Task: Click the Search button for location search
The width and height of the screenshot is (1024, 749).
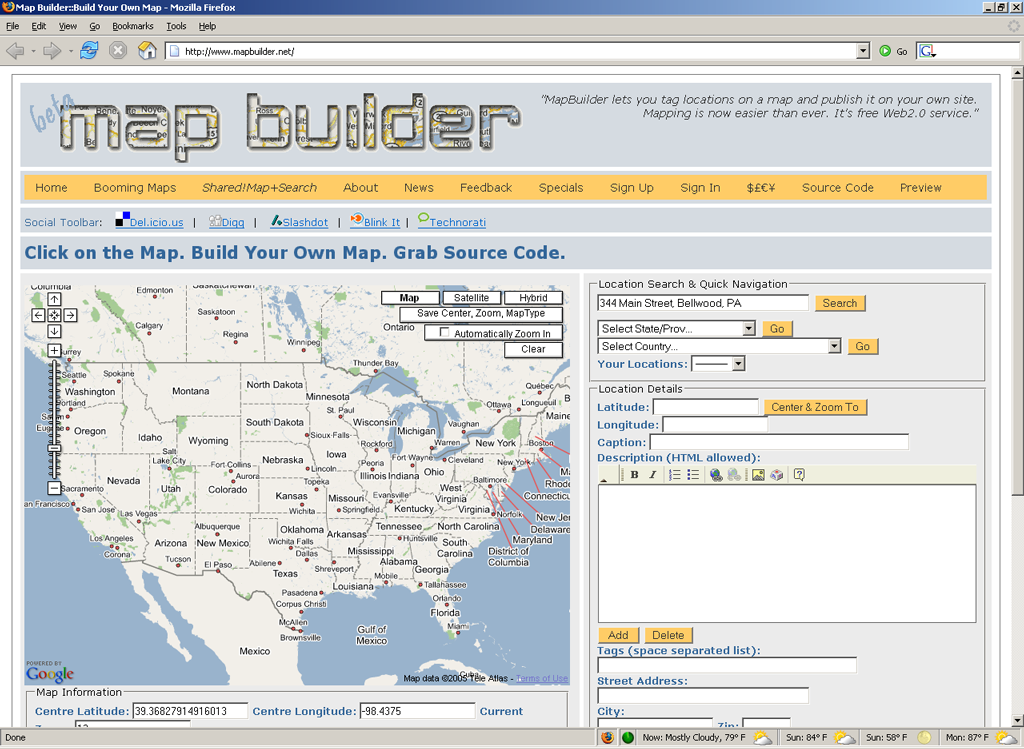Action: coord(840,303)
